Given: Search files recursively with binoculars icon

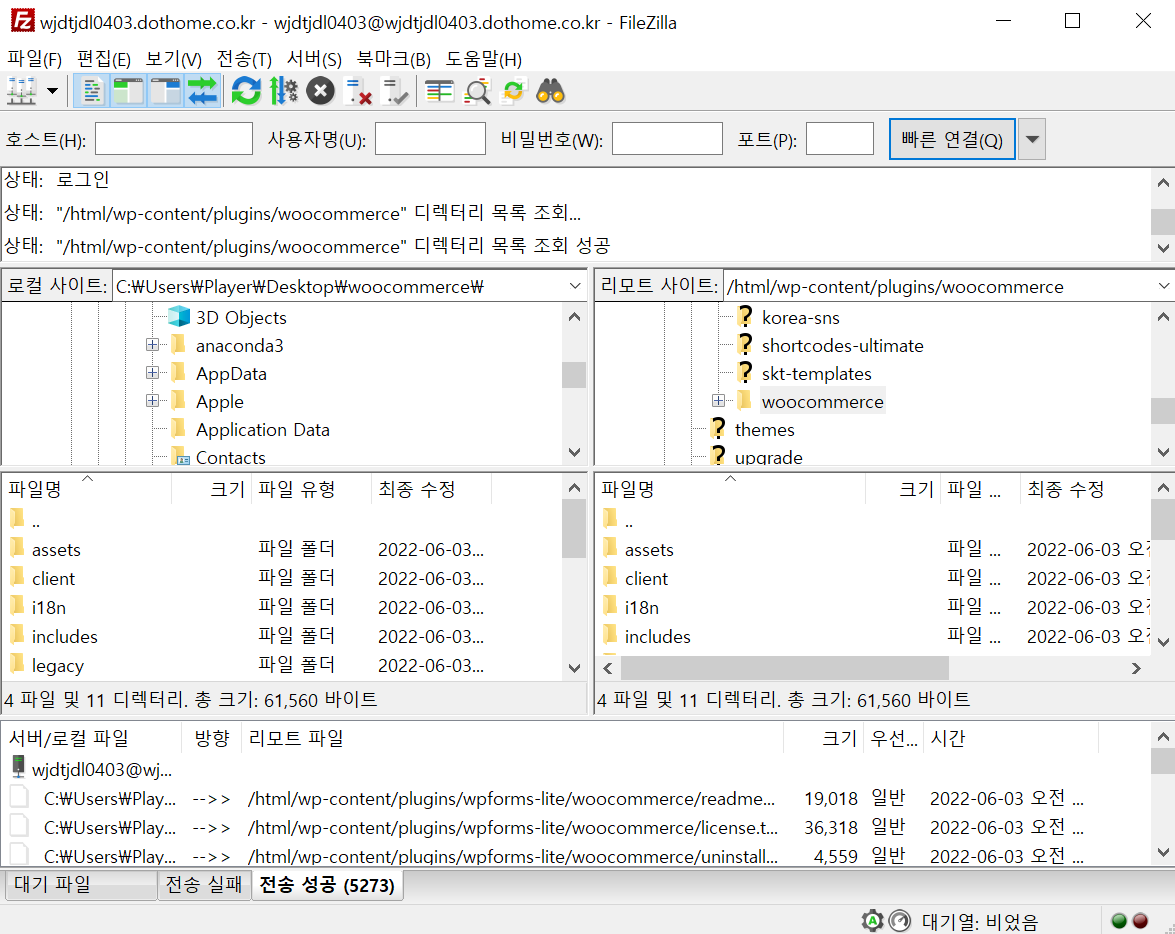Looking at the screenshot, I should (x=551, y=91).
